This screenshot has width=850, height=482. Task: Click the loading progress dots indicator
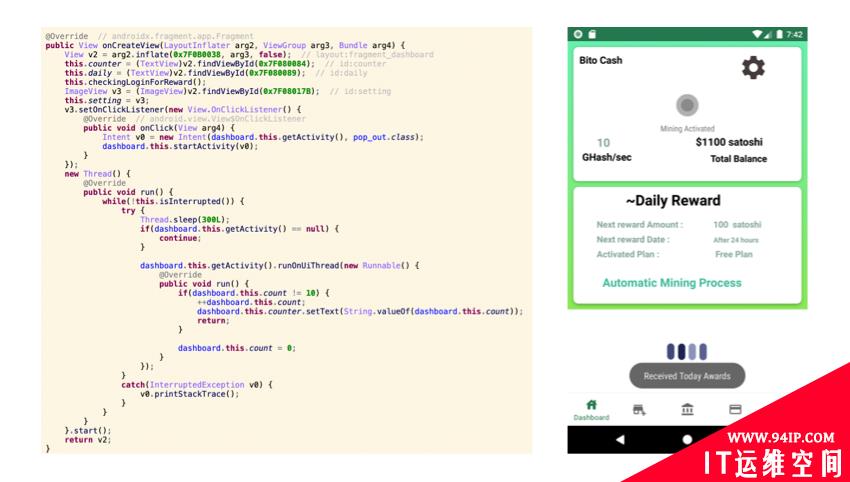[686, 351]
